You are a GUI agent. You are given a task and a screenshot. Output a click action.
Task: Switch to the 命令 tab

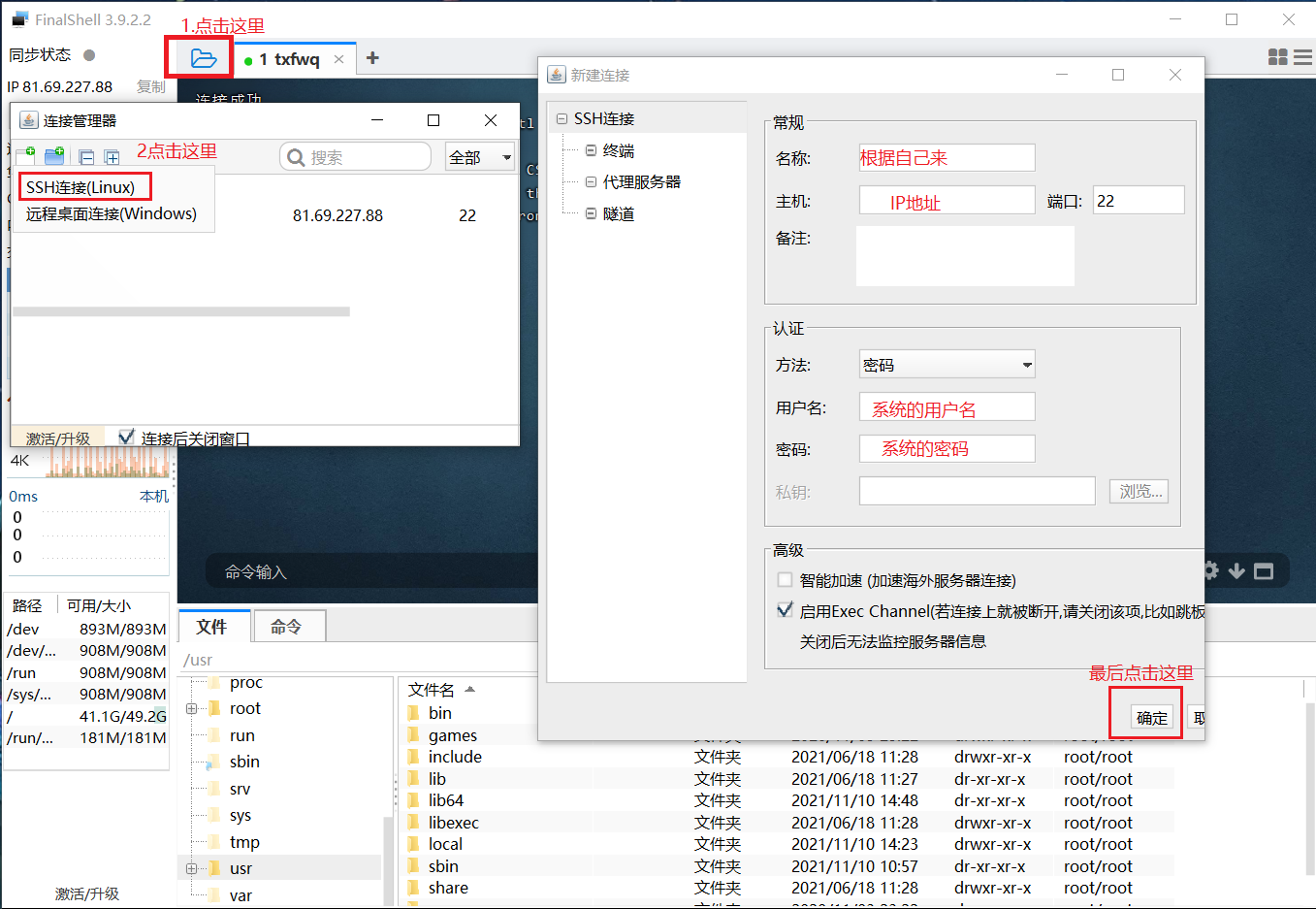coord(288,626)
